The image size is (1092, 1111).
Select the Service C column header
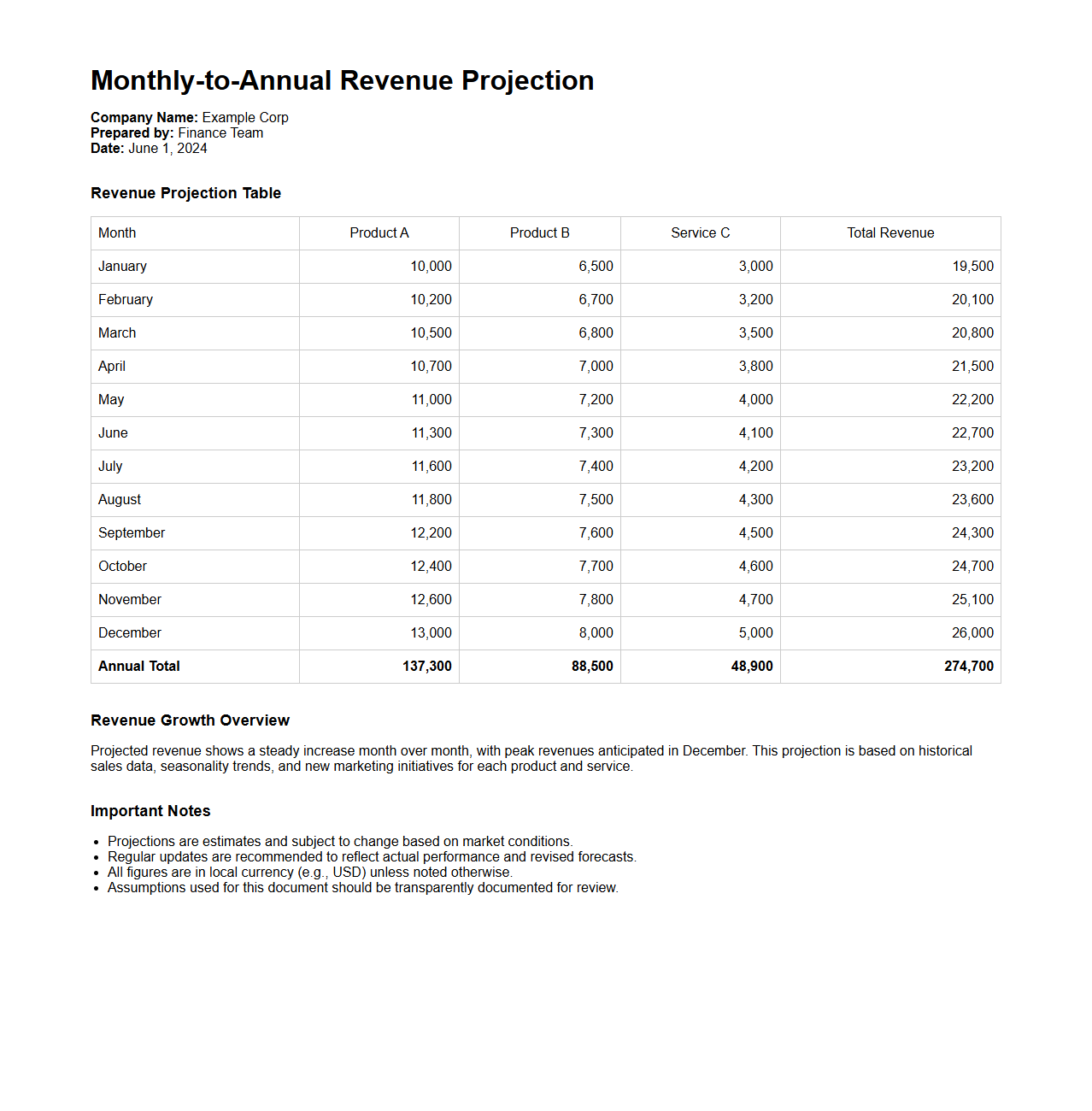pyautogui.click(x=700, y=233)
